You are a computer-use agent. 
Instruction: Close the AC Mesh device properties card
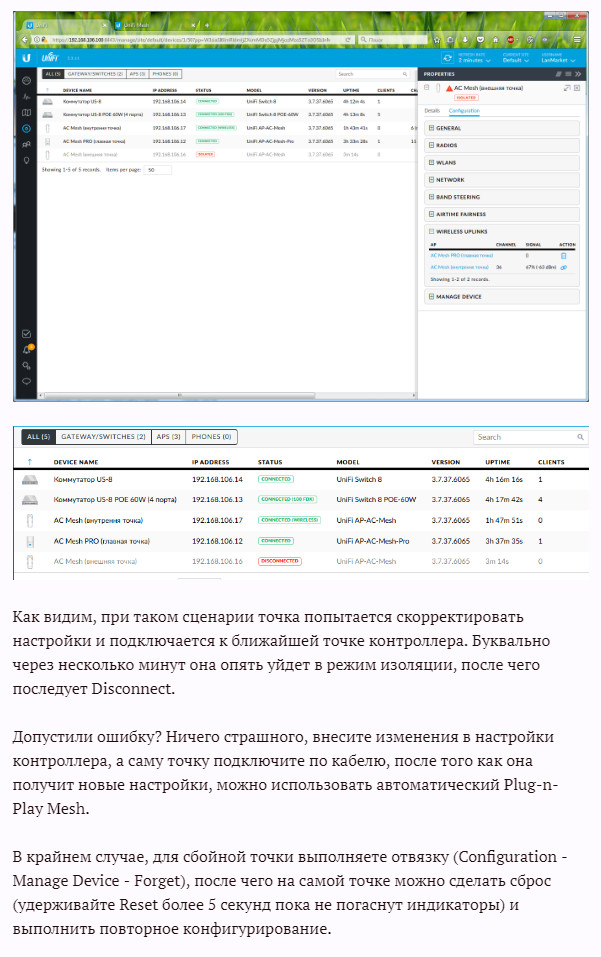[577, 88]
